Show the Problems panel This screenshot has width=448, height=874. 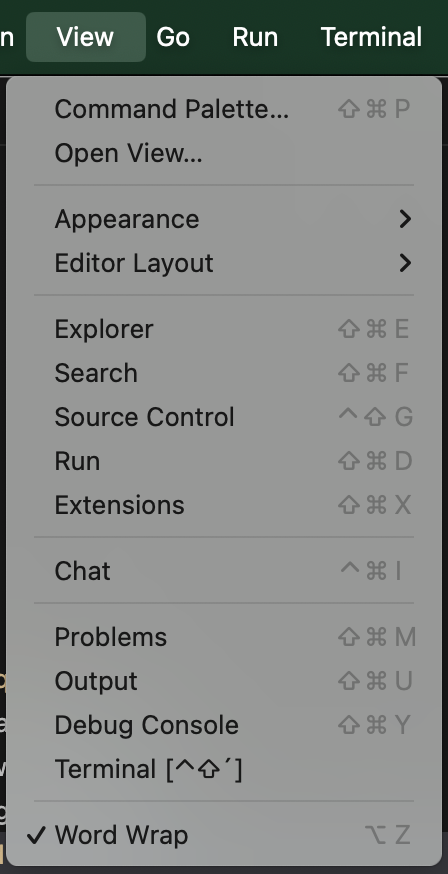pyautogui.click(x=224, y=637)
